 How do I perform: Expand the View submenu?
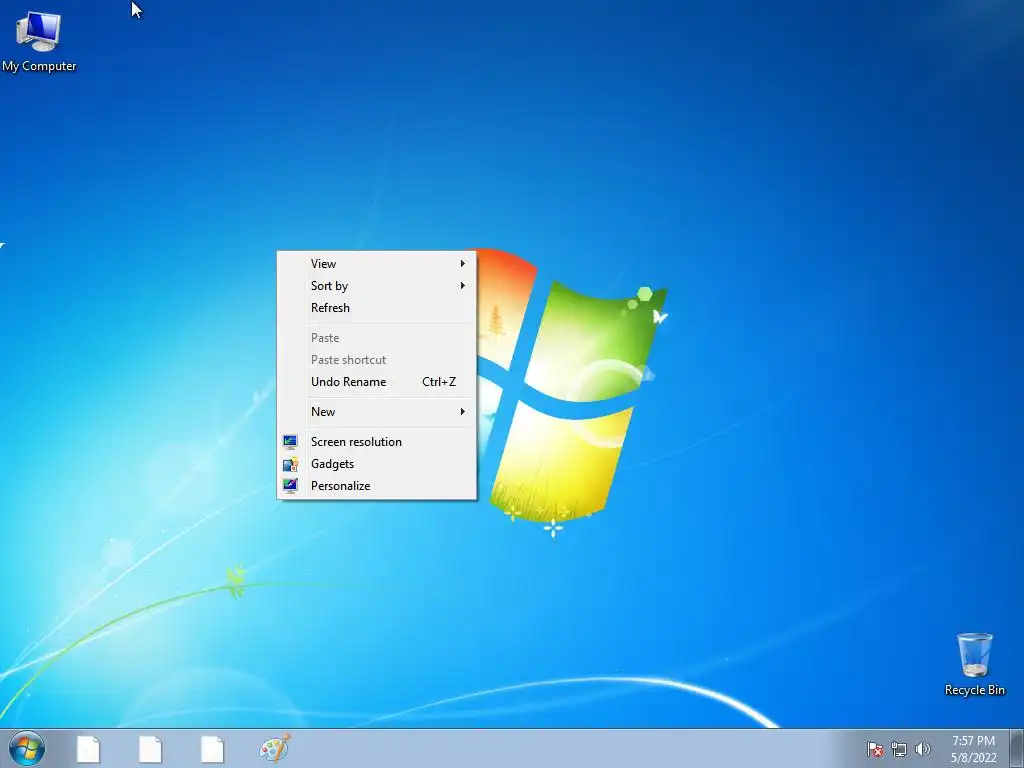(377, 264)
